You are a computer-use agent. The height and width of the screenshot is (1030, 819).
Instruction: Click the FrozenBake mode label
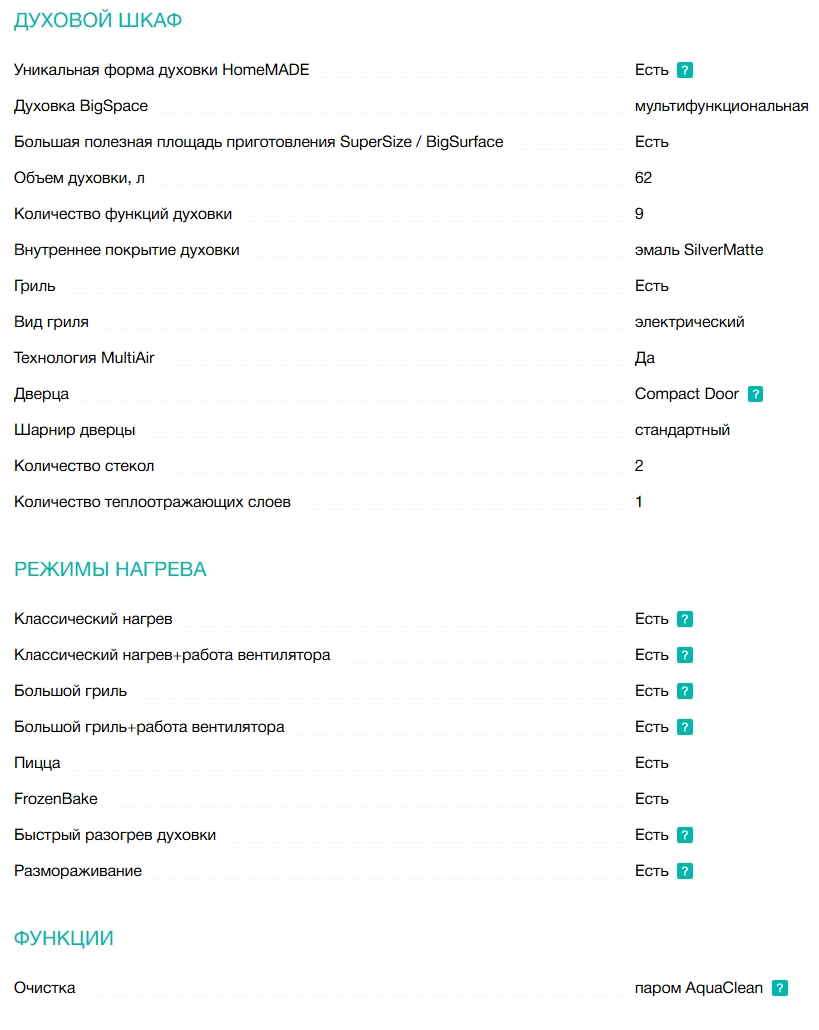coord(56,799)
